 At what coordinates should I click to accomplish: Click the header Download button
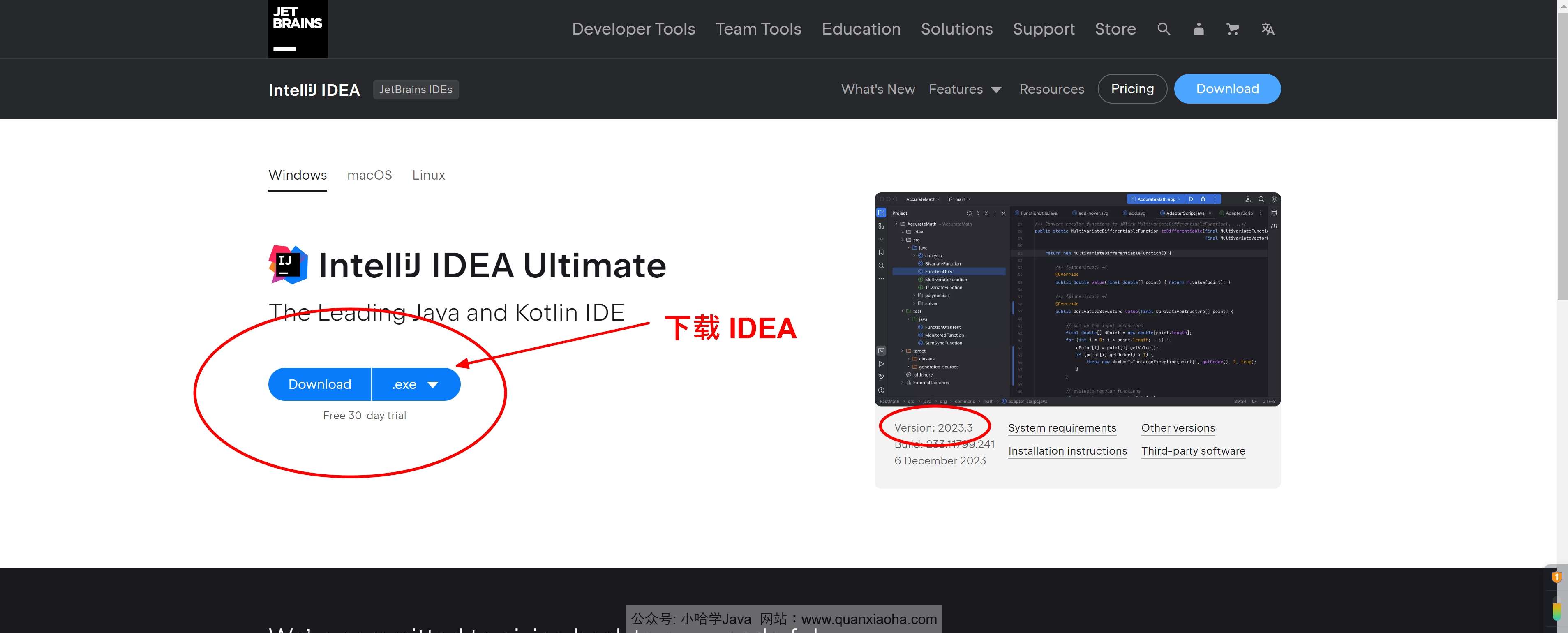point(1227,89)
